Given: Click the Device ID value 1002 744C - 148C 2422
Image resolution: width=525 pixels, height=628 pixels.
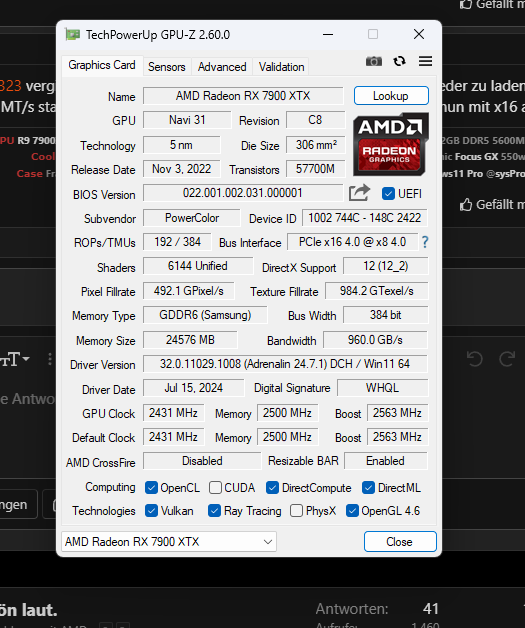Looking at the screenshot, I should (x=364, y=218).
